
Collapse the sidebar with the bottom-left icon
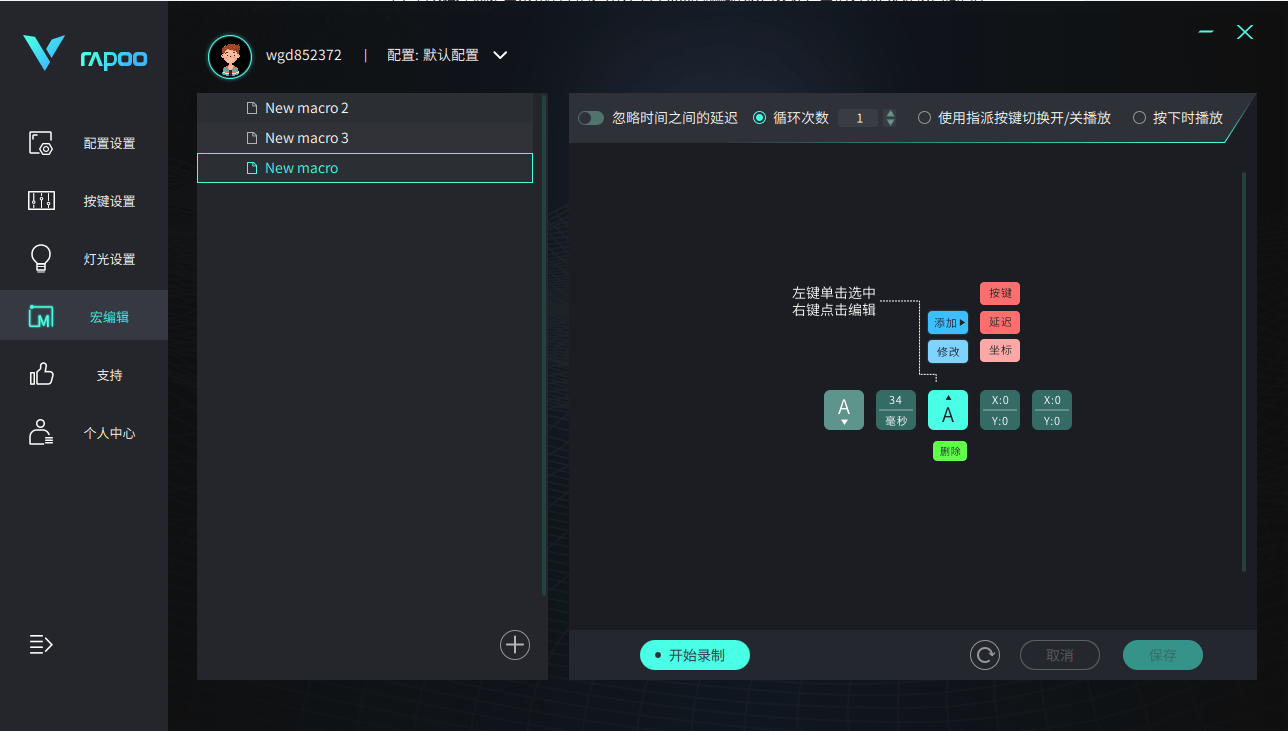pyautogui.click(x=40, y=644)
